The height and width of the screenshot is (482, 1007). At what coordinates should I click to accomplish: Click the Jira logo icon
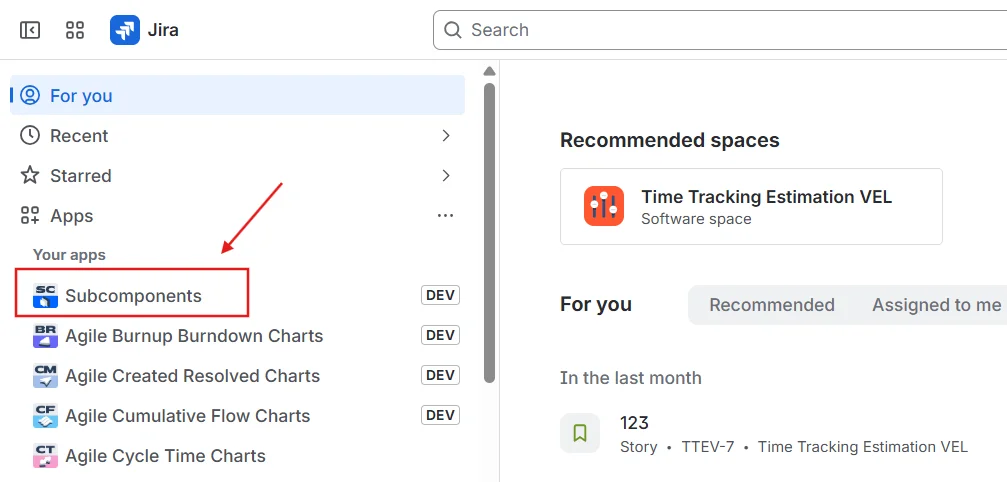click(125, 30)
